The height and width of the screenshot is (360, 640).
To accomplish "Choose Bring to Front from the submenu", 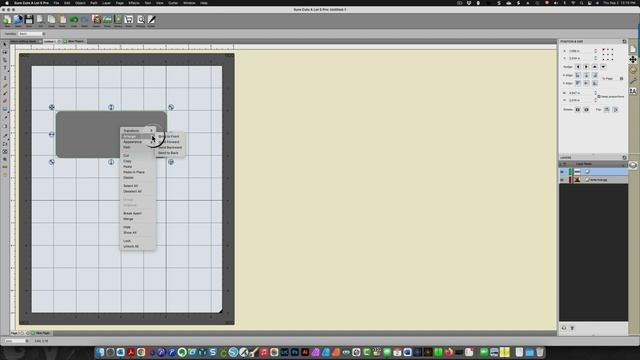I will (x=169, y=136).
